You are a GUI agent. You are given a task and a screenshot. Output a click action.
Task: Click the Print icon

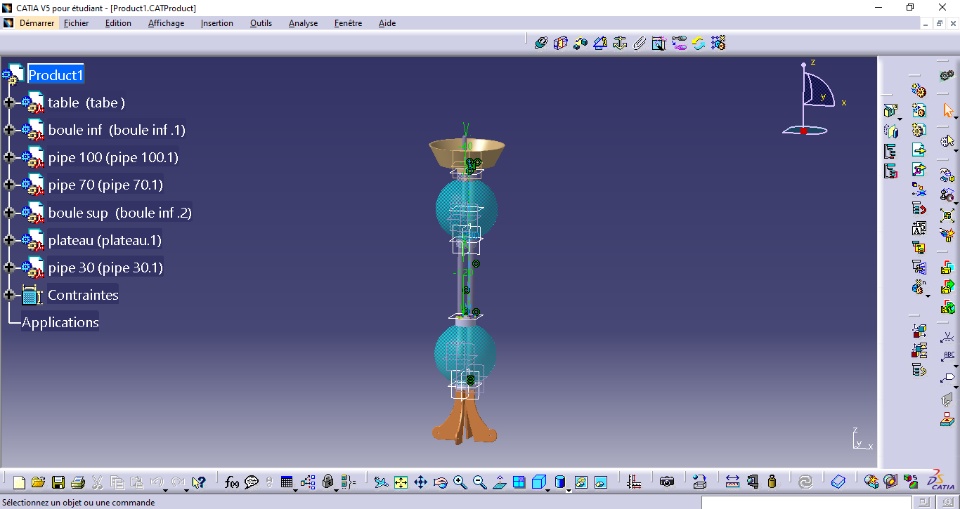tap(78, 483)
